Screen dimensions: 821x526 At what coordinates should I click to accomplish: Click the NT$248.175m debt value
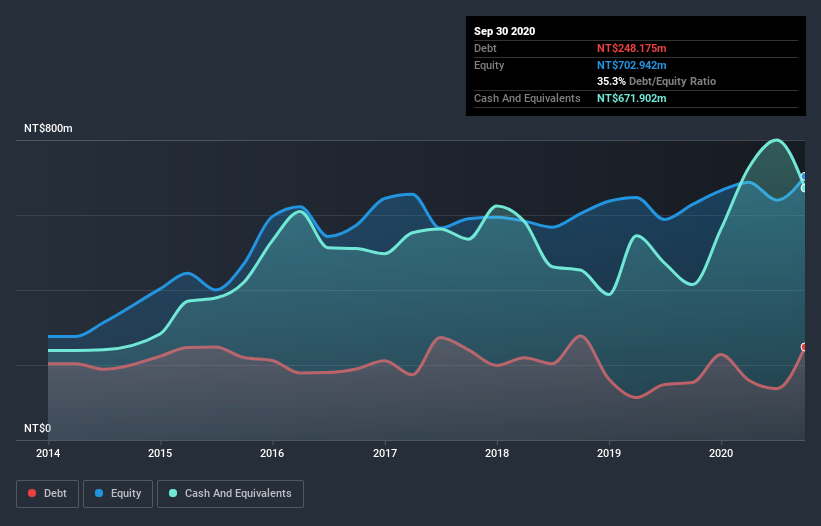click(x=631, y=48)
